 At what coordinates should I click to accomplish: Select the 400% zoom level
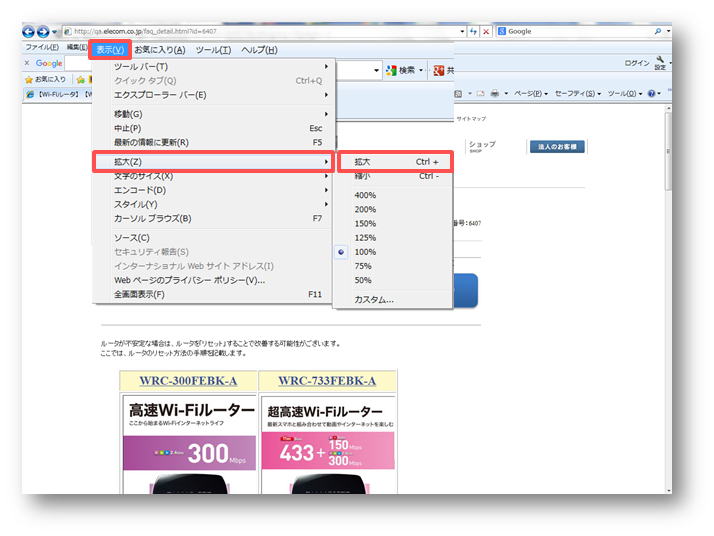pyautogui.click(x=394, y=195)
